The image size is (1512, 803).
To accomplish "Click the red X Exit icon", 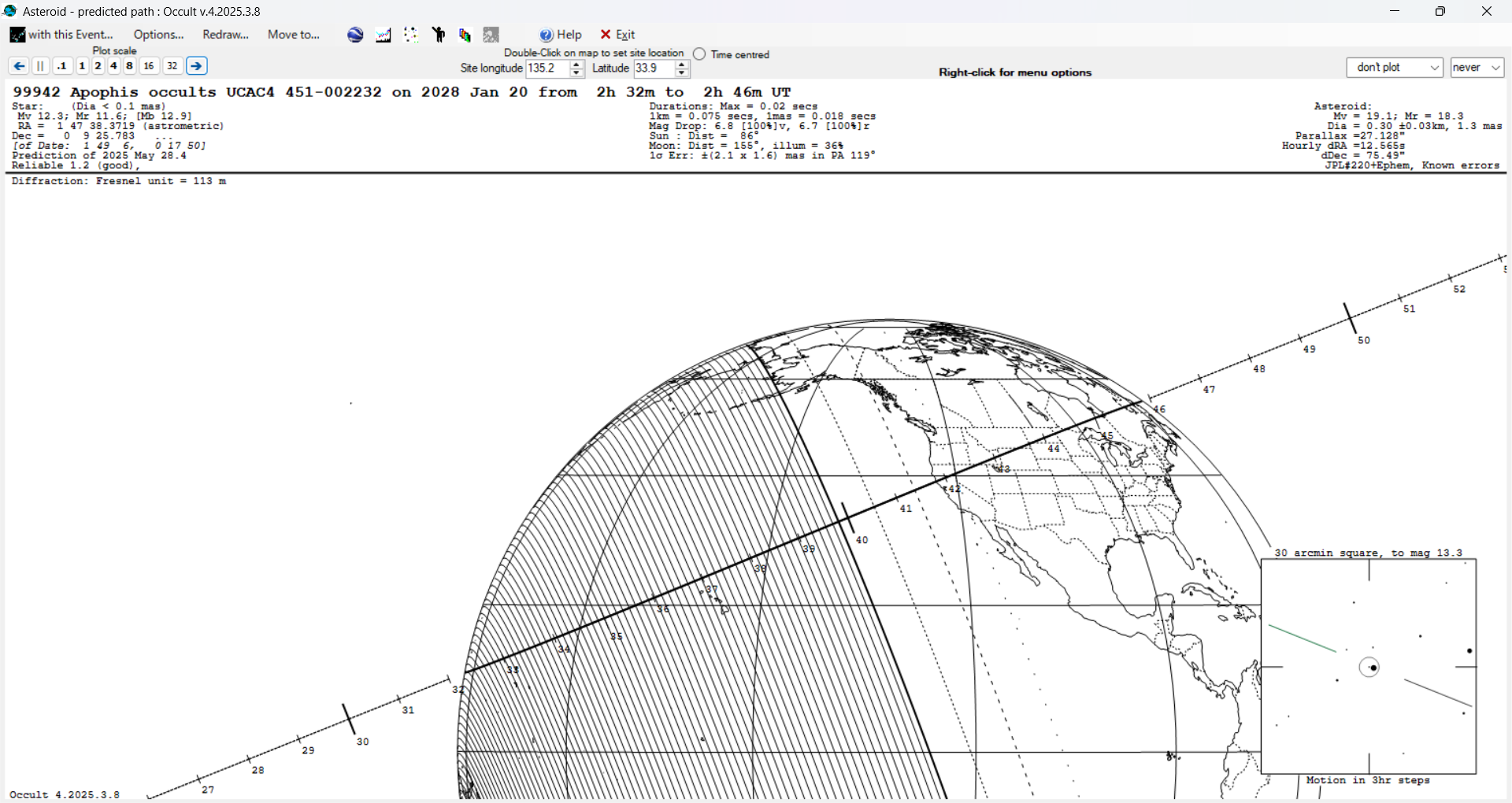I will coord(606,35).
